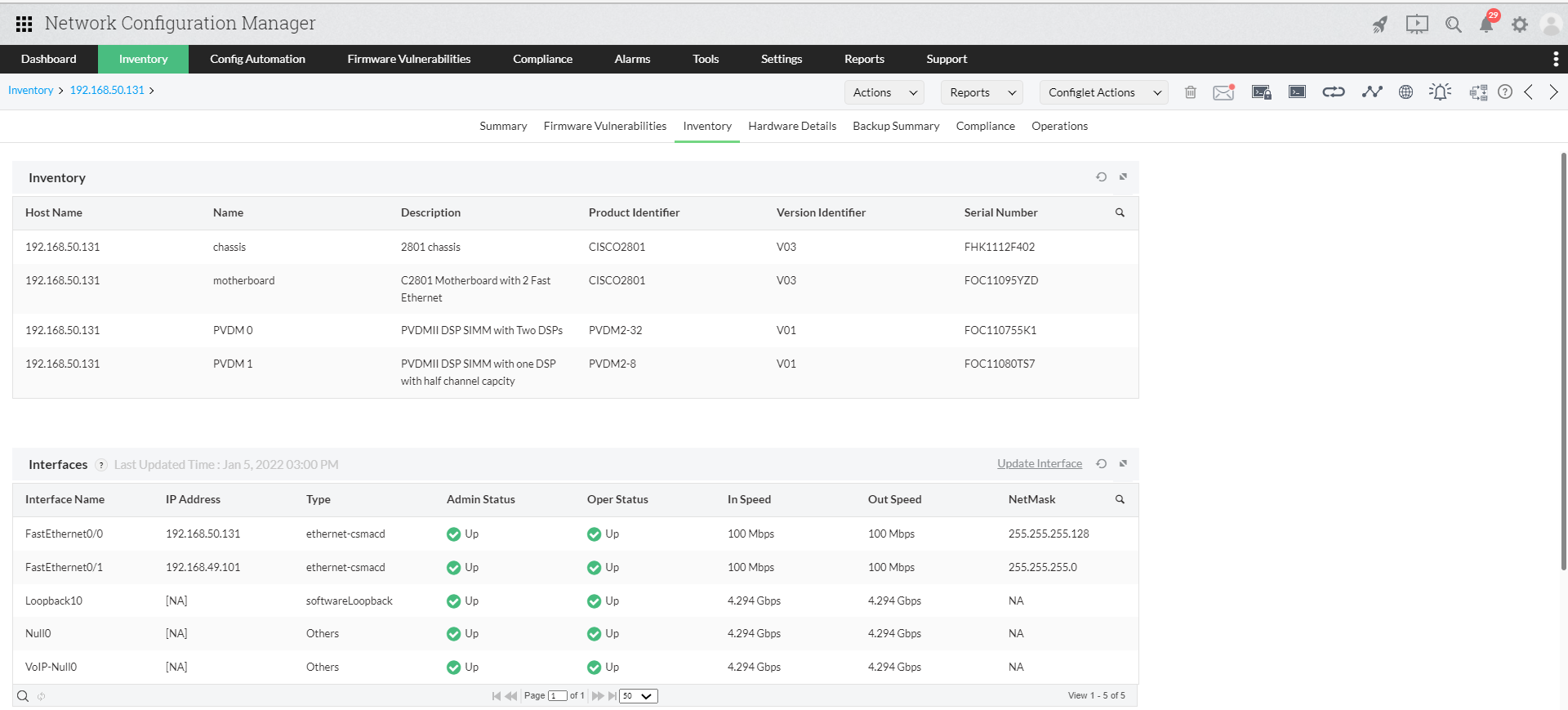
Task: Click the Update Interface link
Action: coord(1039,464)
